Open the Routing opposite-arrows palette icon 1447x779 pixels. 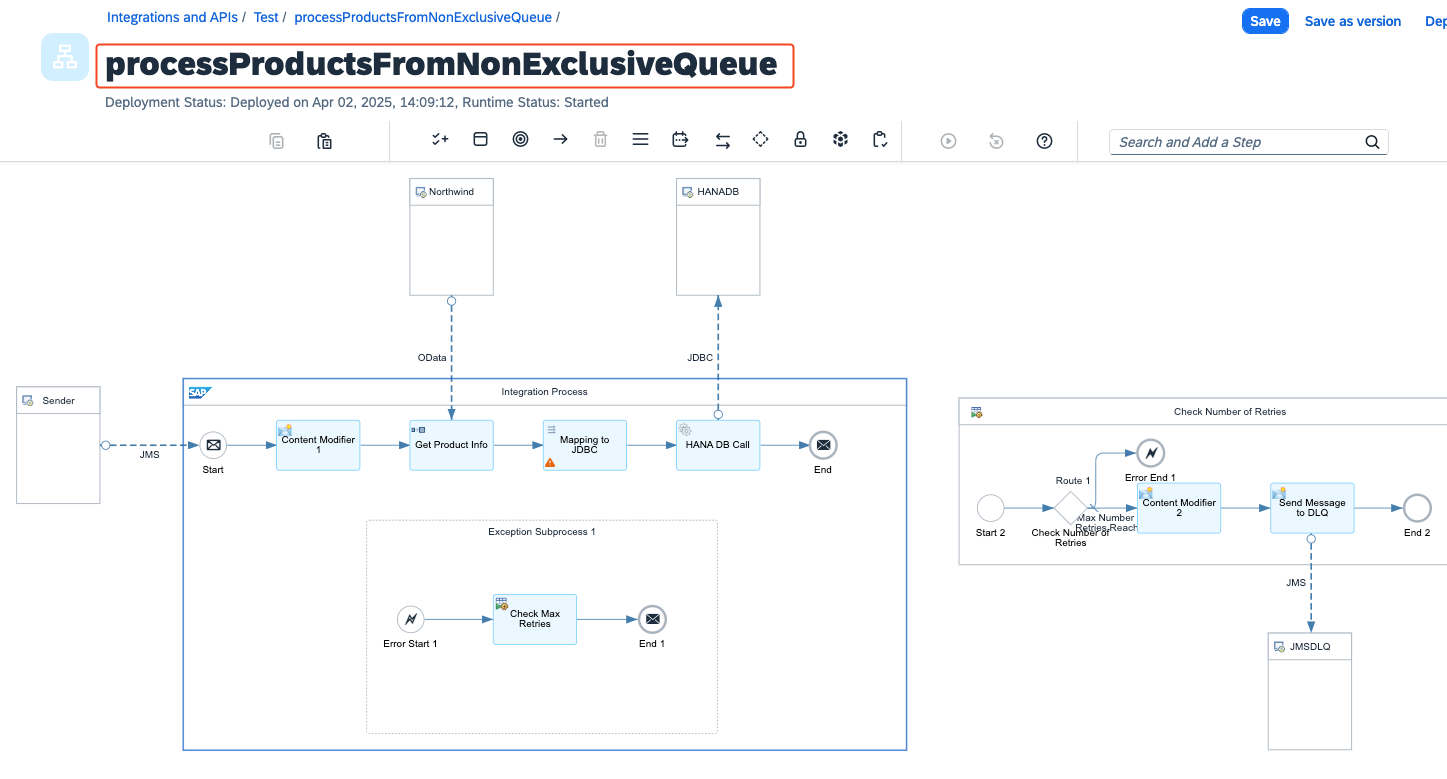coord(722,141)
